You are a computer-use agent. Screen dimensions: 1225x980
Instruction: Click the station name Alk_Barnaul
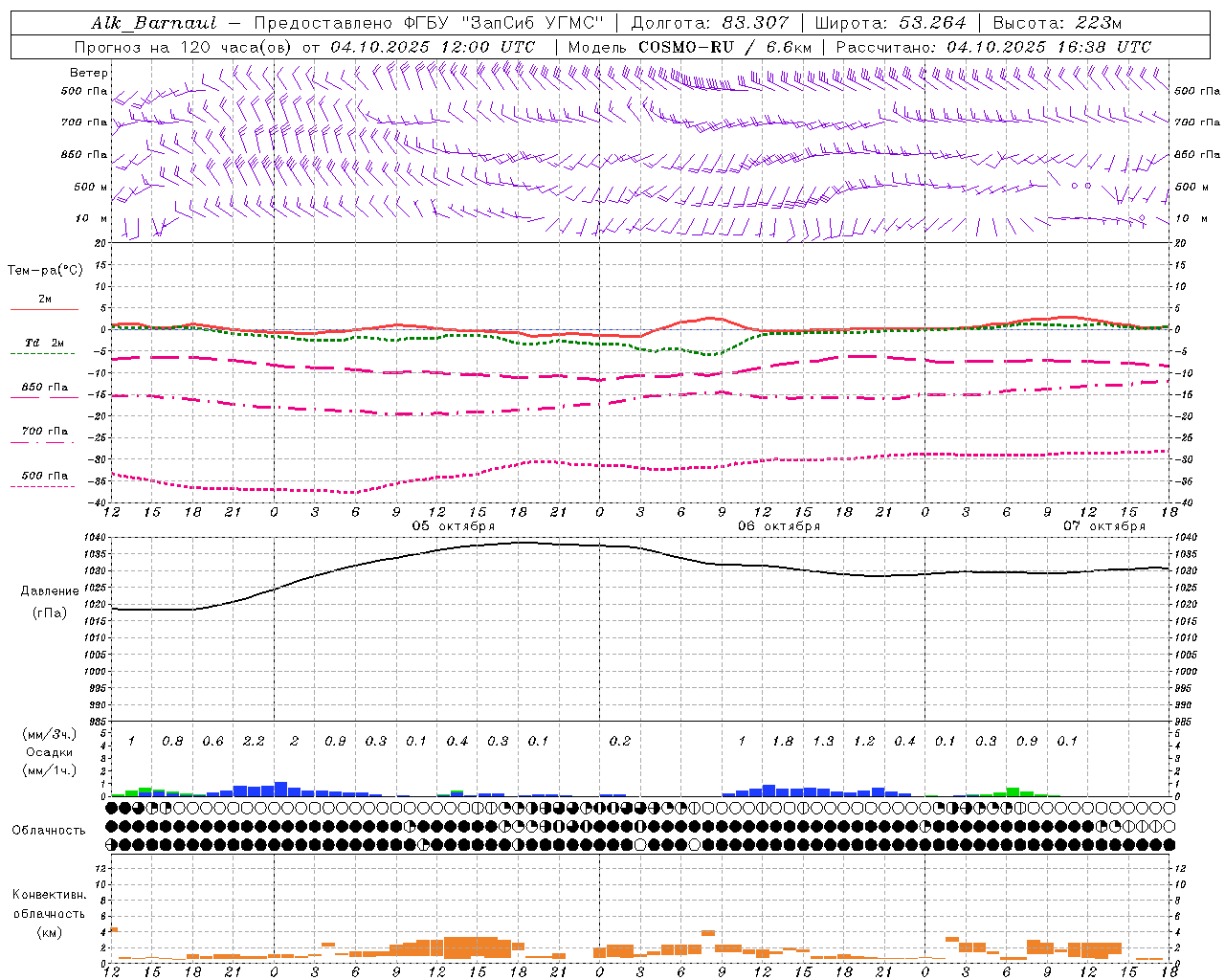coord(154,23)
